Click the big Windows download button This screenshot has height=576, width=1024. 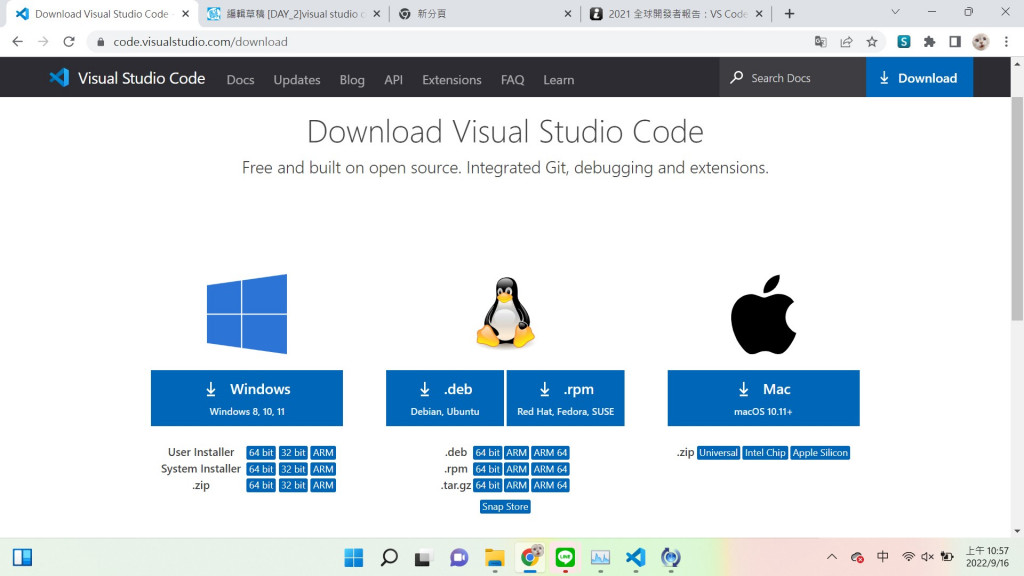[x=247, y=398]
